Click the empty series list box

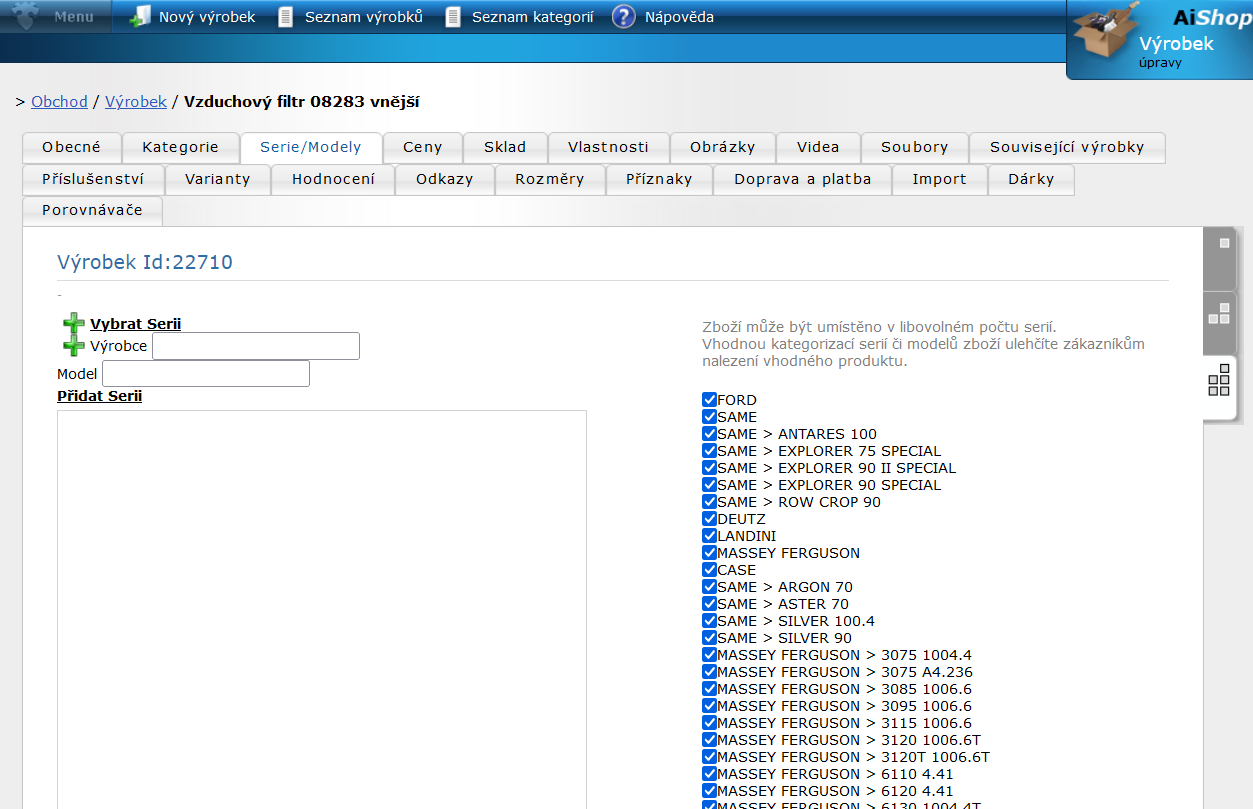322,609
